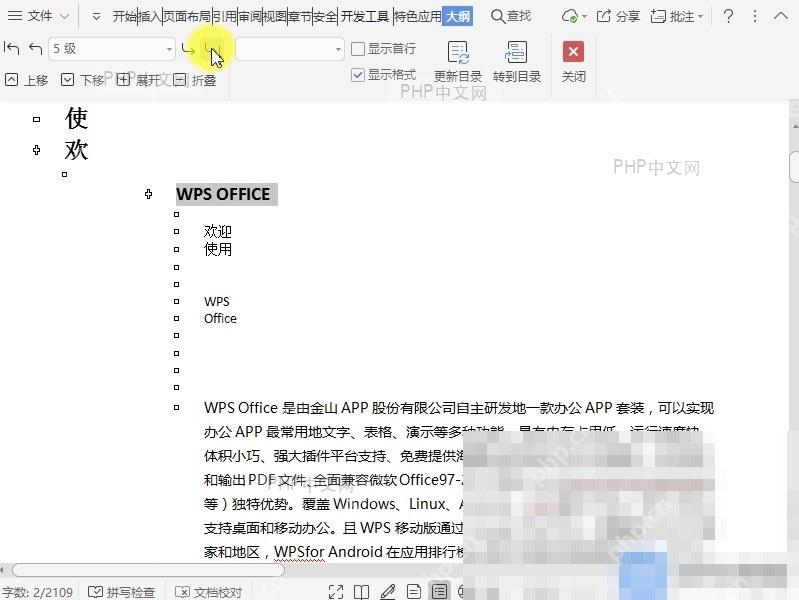Click 更新目录 update TOC icon

pos(458,62)
